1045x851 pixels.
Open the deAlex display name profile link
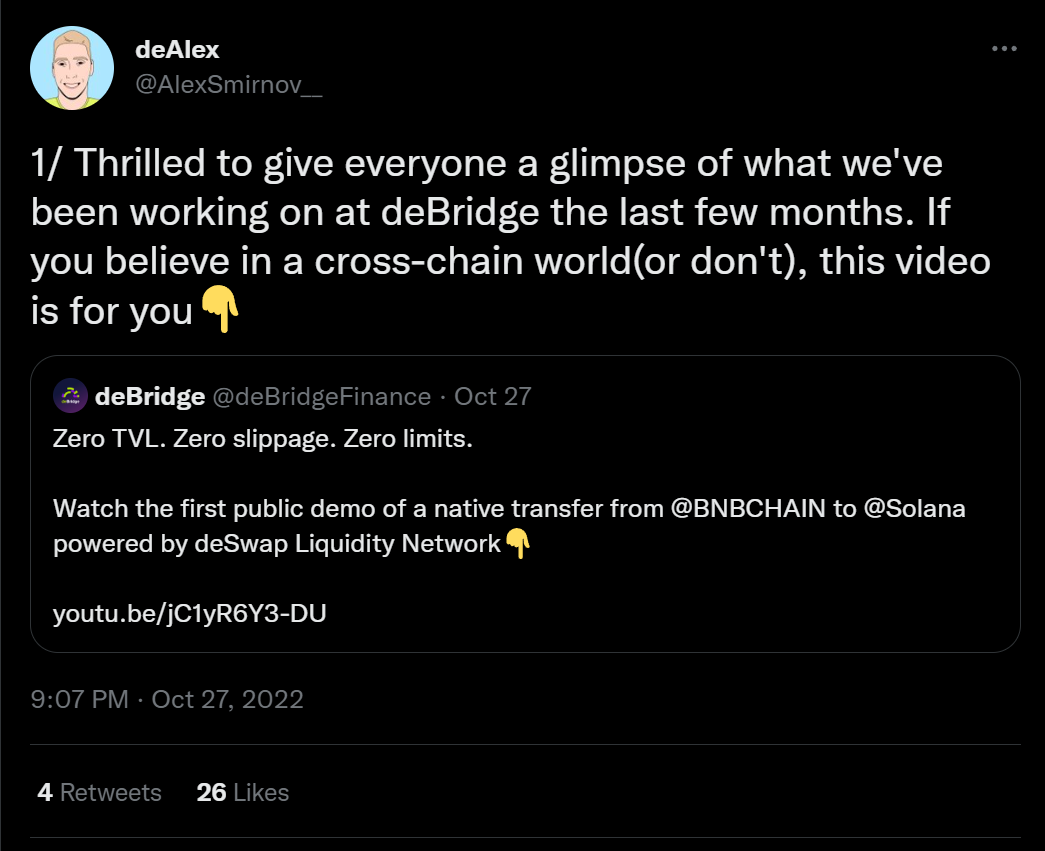pyautogui.click(x=176, y=50)
